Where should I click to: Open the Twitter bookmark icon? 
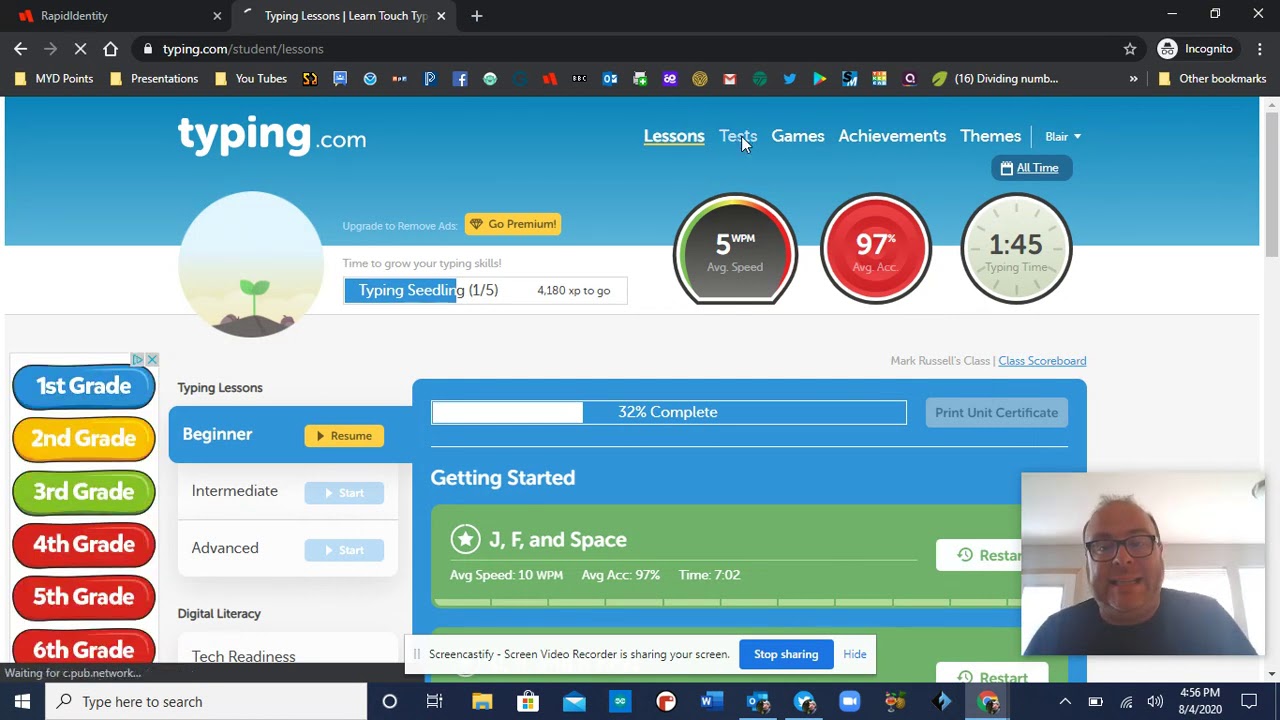click(789, 79)
